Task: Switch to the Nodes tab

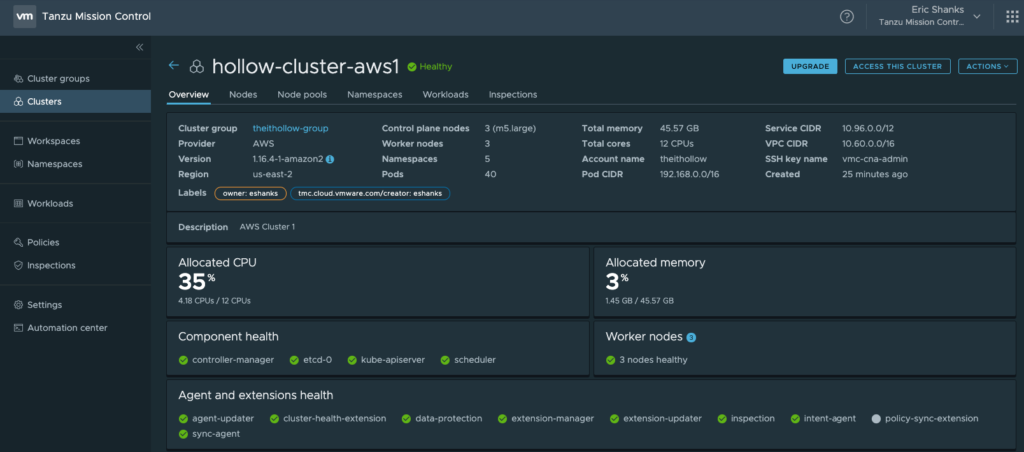Action: pyautogui.click(x=243, y=94)
